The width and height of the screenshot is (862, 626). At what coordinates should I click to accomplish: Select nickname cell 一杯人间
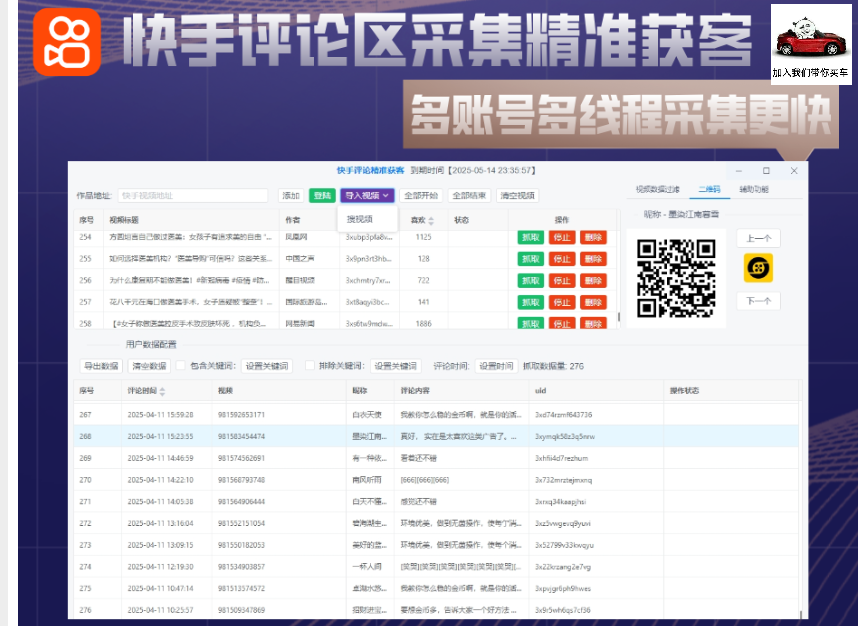coord(367,567)
